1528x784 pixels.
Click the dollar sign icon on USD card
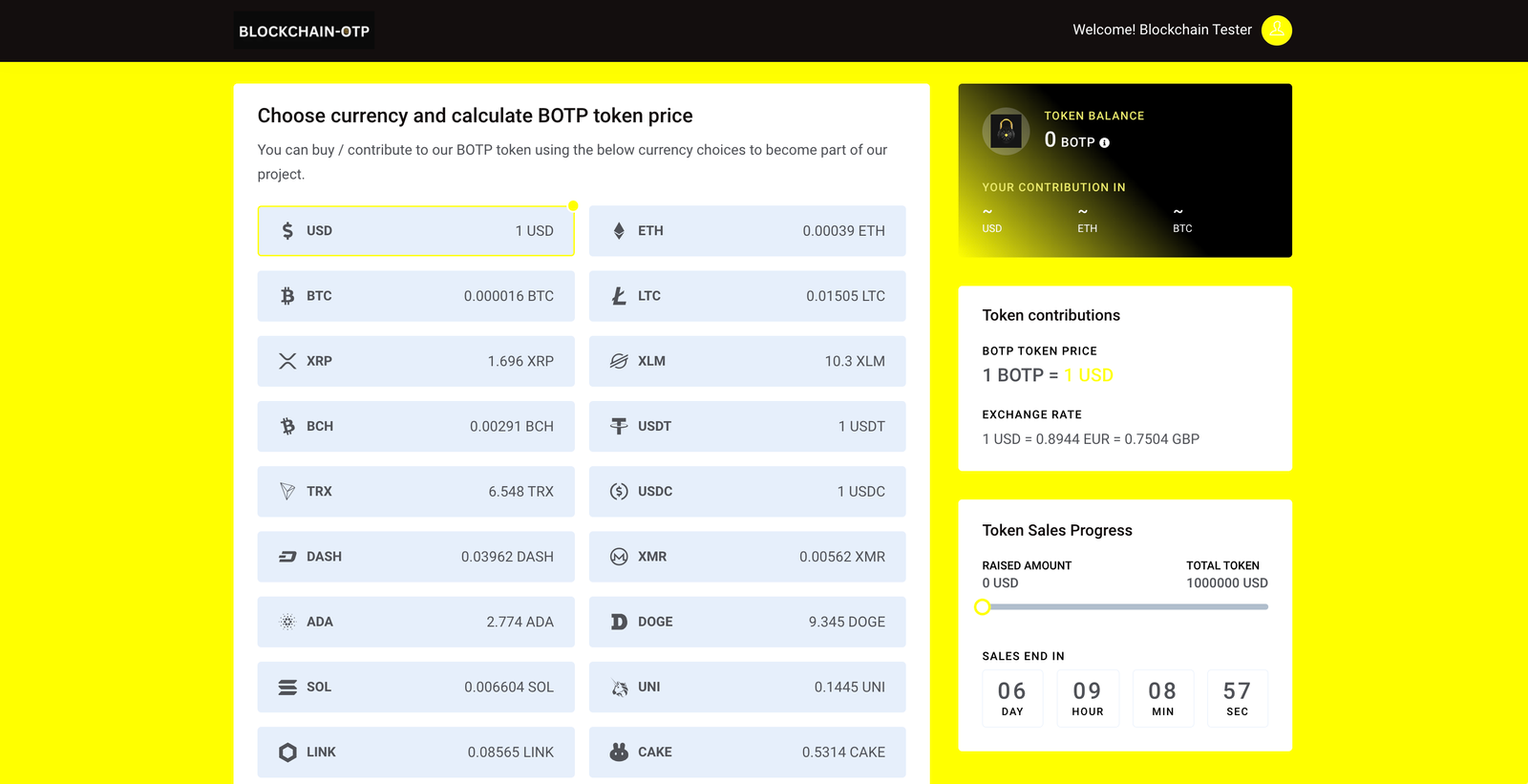[x=287, y=231]
